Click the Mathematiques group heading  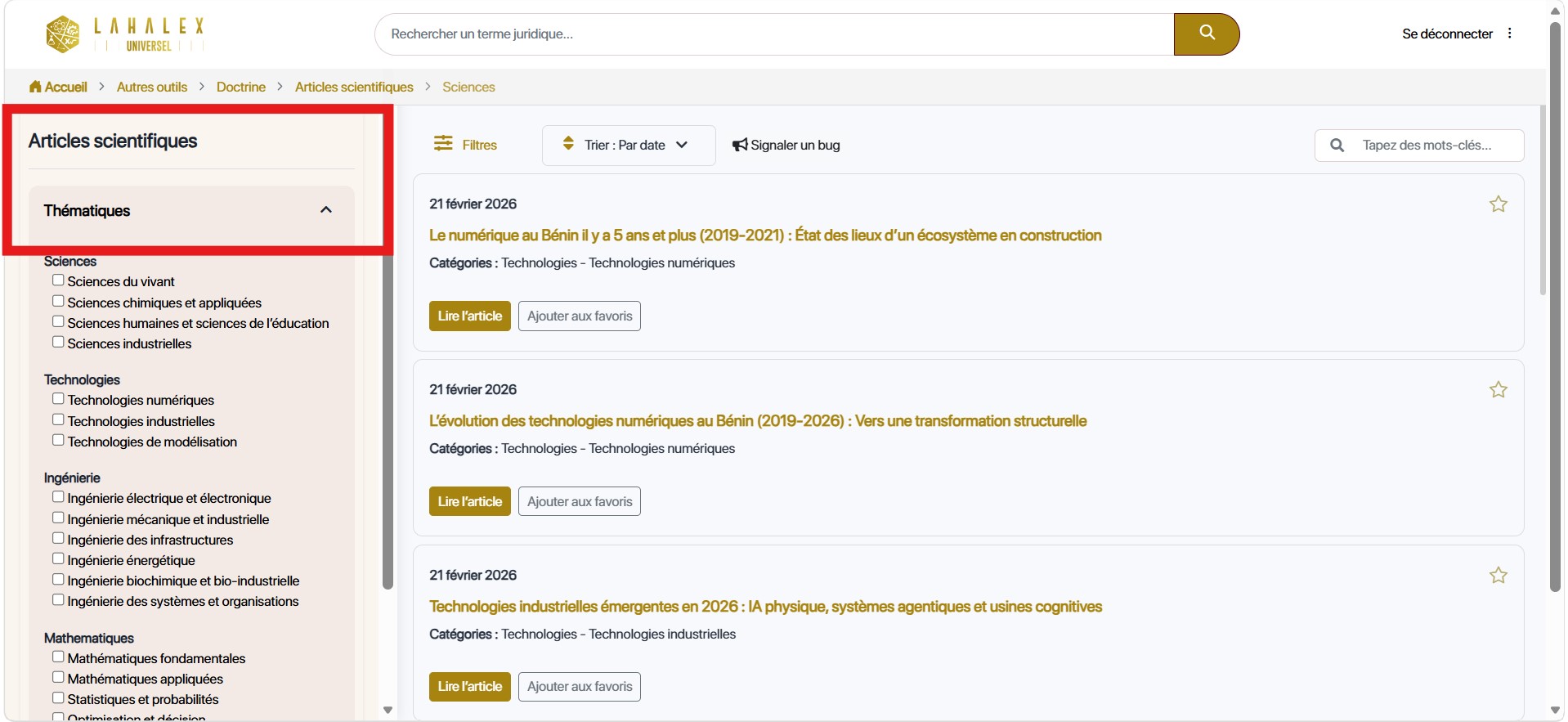click(x=89, y=639)
